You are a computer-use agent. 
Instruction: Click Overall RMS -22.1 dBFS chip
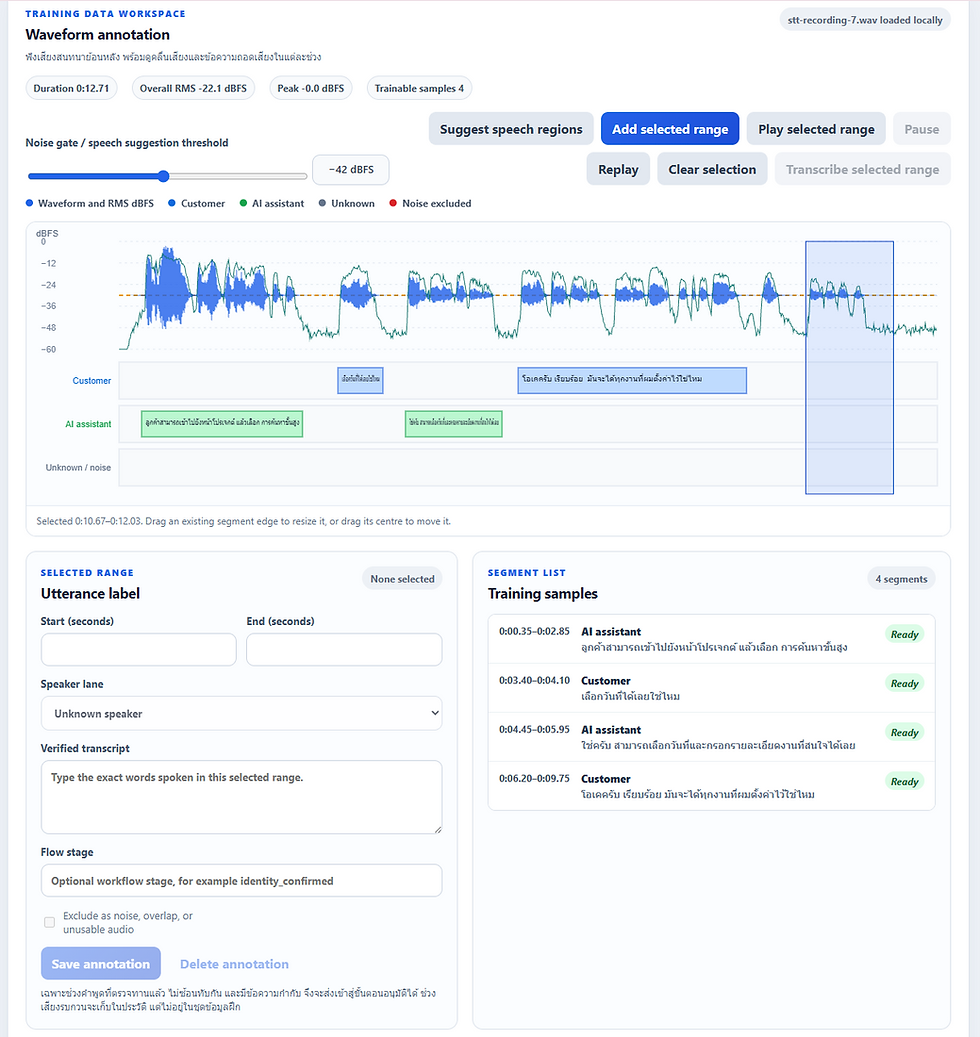coord(193,88)
